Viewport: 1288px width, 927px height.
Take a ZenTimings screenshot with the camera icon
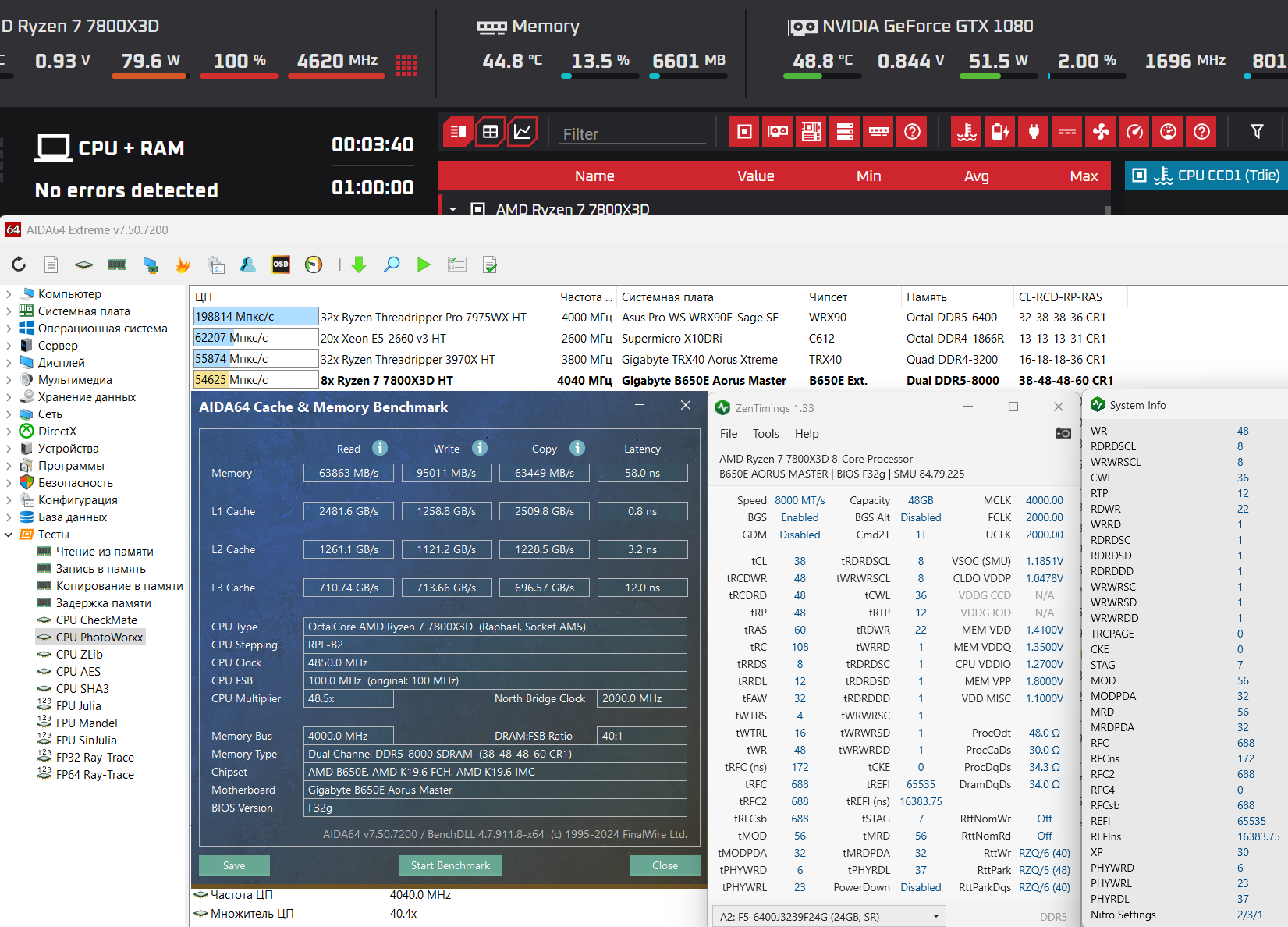point(1063,433)
